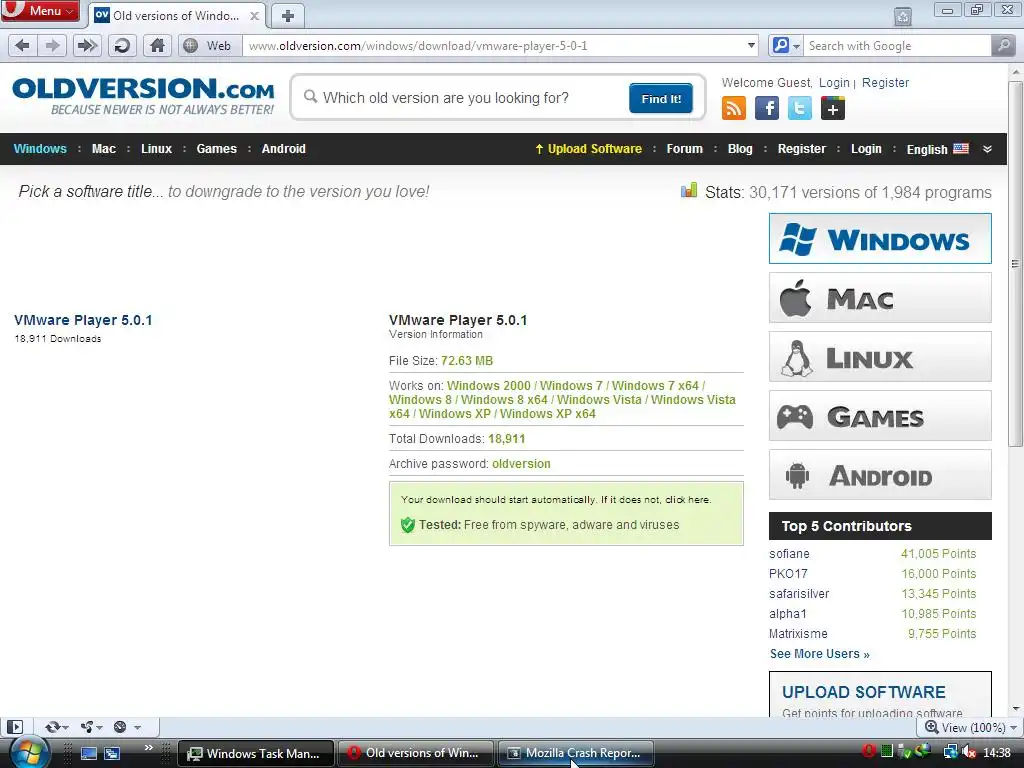Screen dimensions: 1024x768
Task: Click the Web site-info badge in address bar
Action: tap(208, 46)
